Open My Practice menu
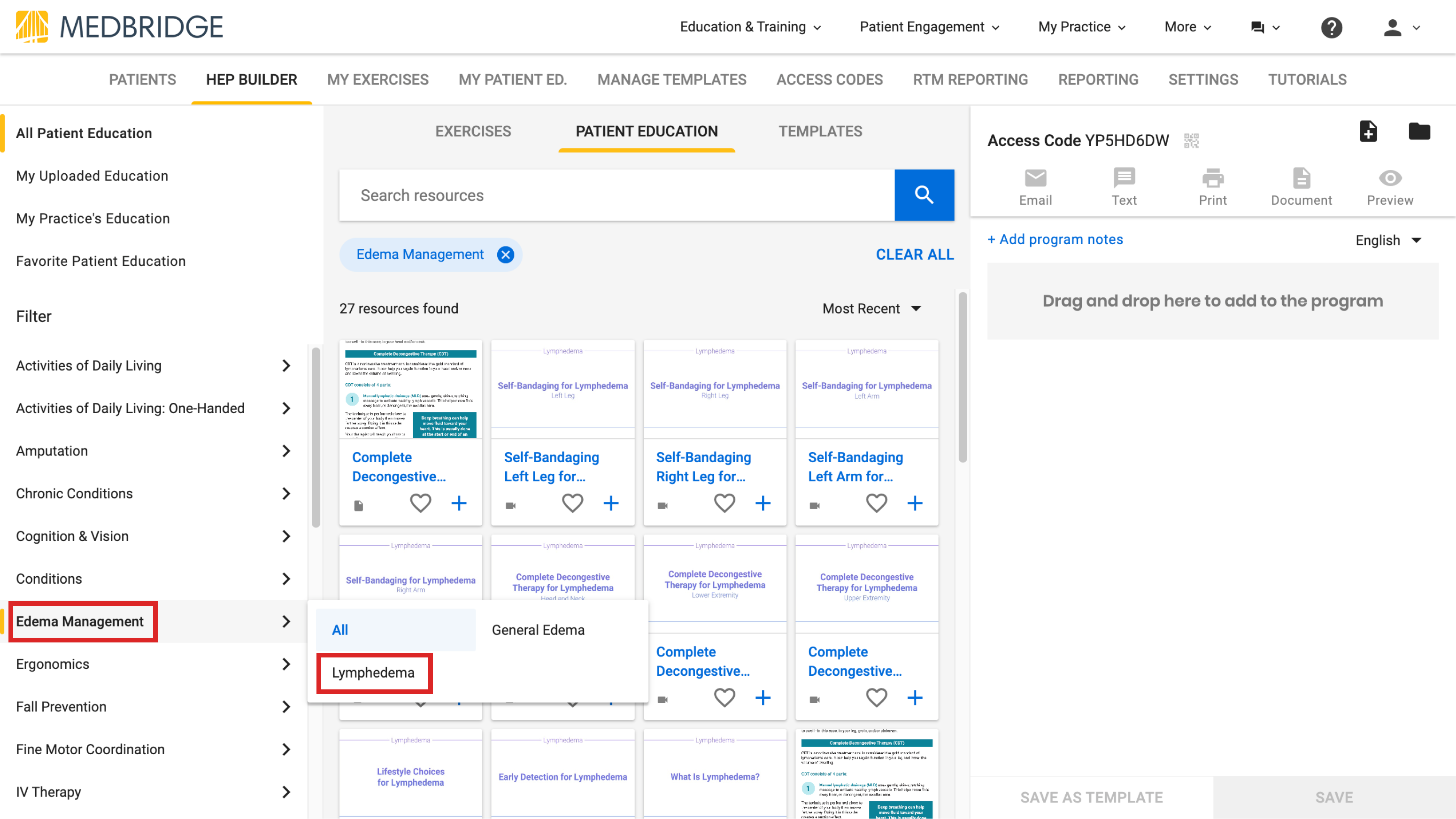Screen dimensions: 1456x819 (1082, 27)
